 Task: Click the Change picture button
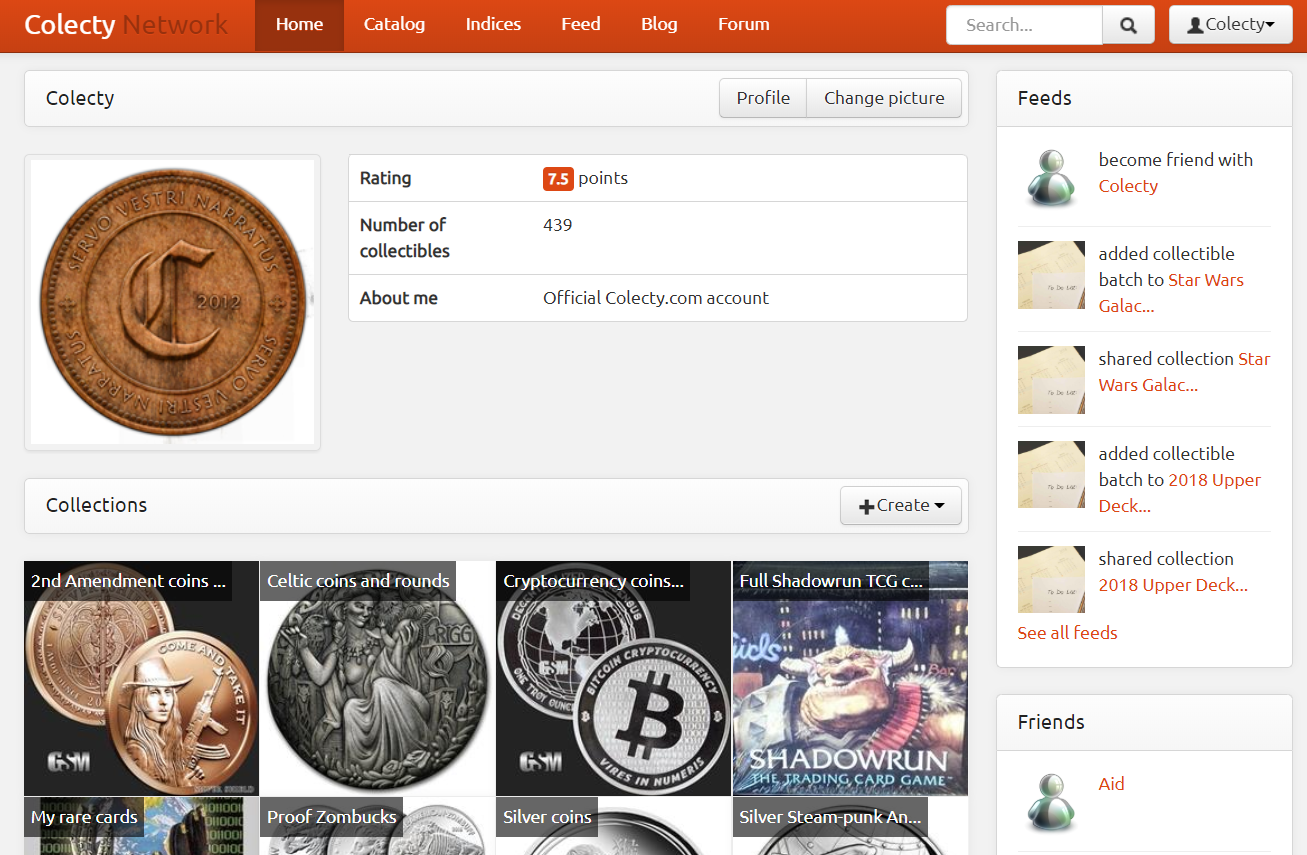(x=884, y=97)
